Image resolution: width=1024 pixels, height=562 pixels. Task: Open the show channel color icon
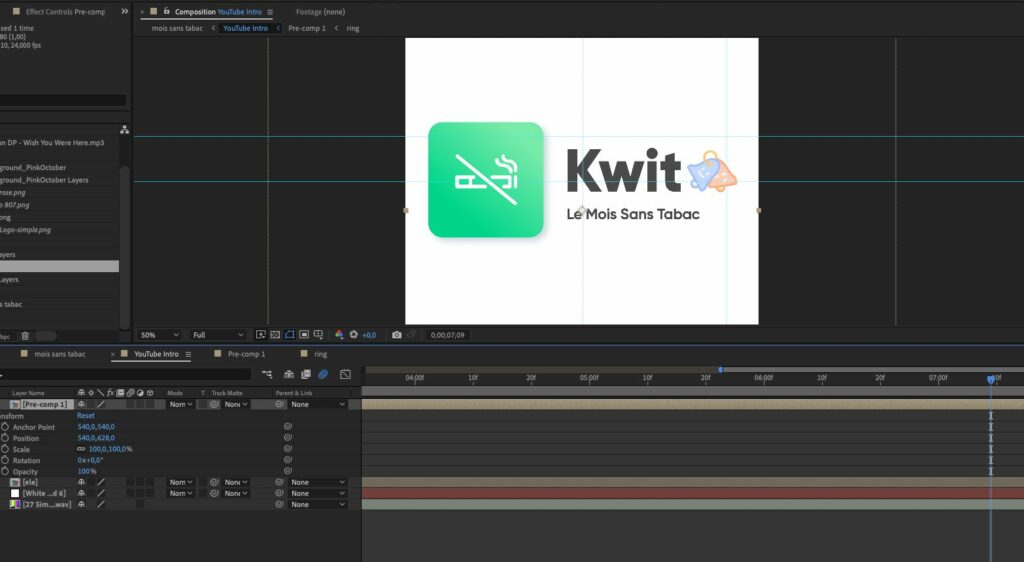[339, 335]
